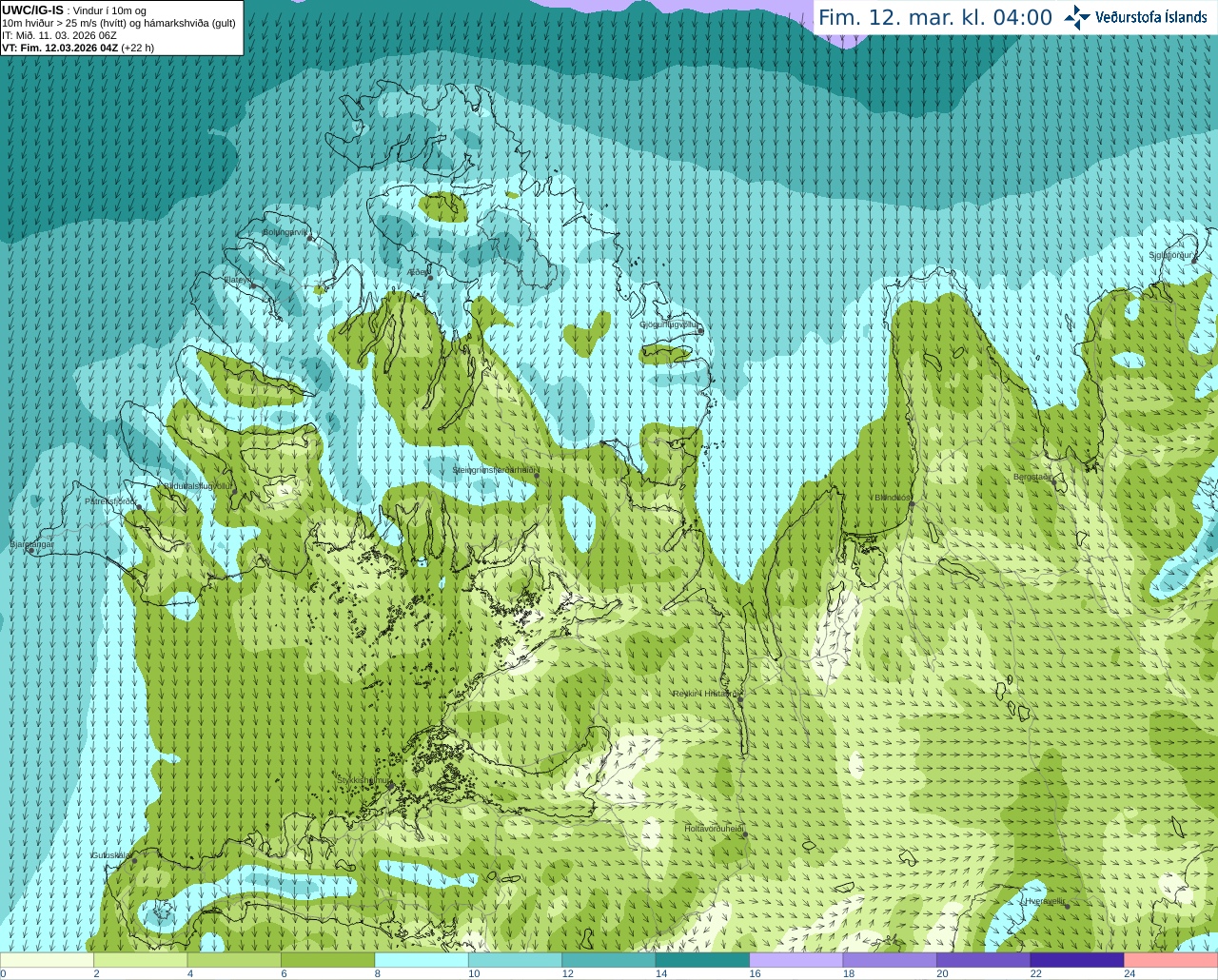1218x980 pixels.
Task: Click the 'Fim. 12. mar. kl. 04:00' timestamp
Action: (x=935, y=17)
